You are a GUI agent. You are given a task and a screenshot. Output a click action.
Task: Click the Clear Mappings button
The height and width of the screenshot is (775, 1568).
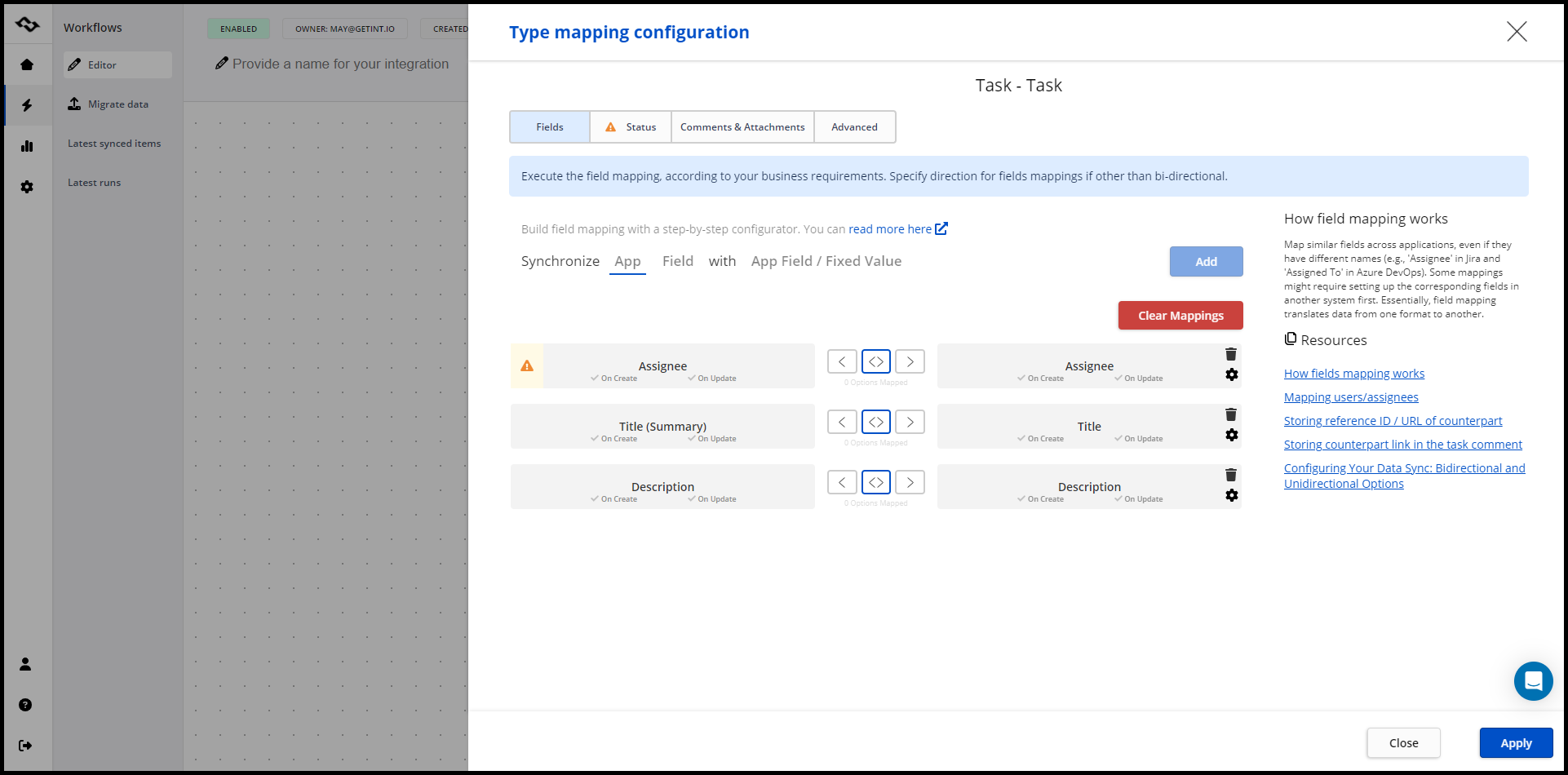pyautogui.click(x=1180, y=316)
